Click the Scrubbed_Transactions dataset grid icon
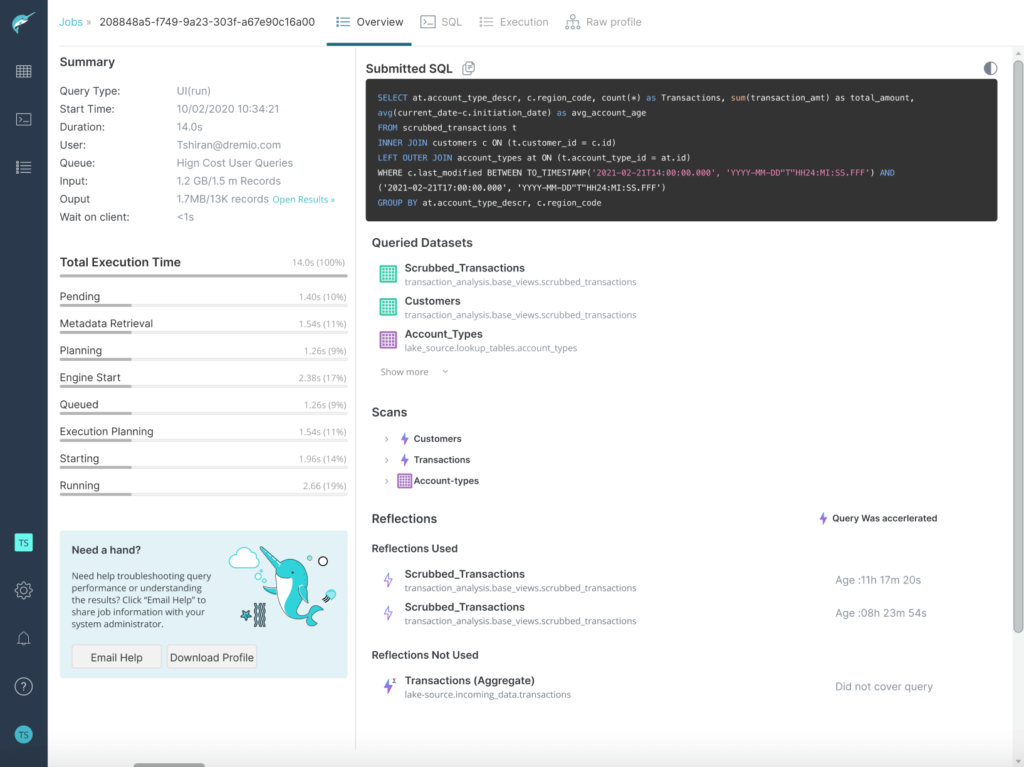1024x767 pixels. click(x=388, y=274)
